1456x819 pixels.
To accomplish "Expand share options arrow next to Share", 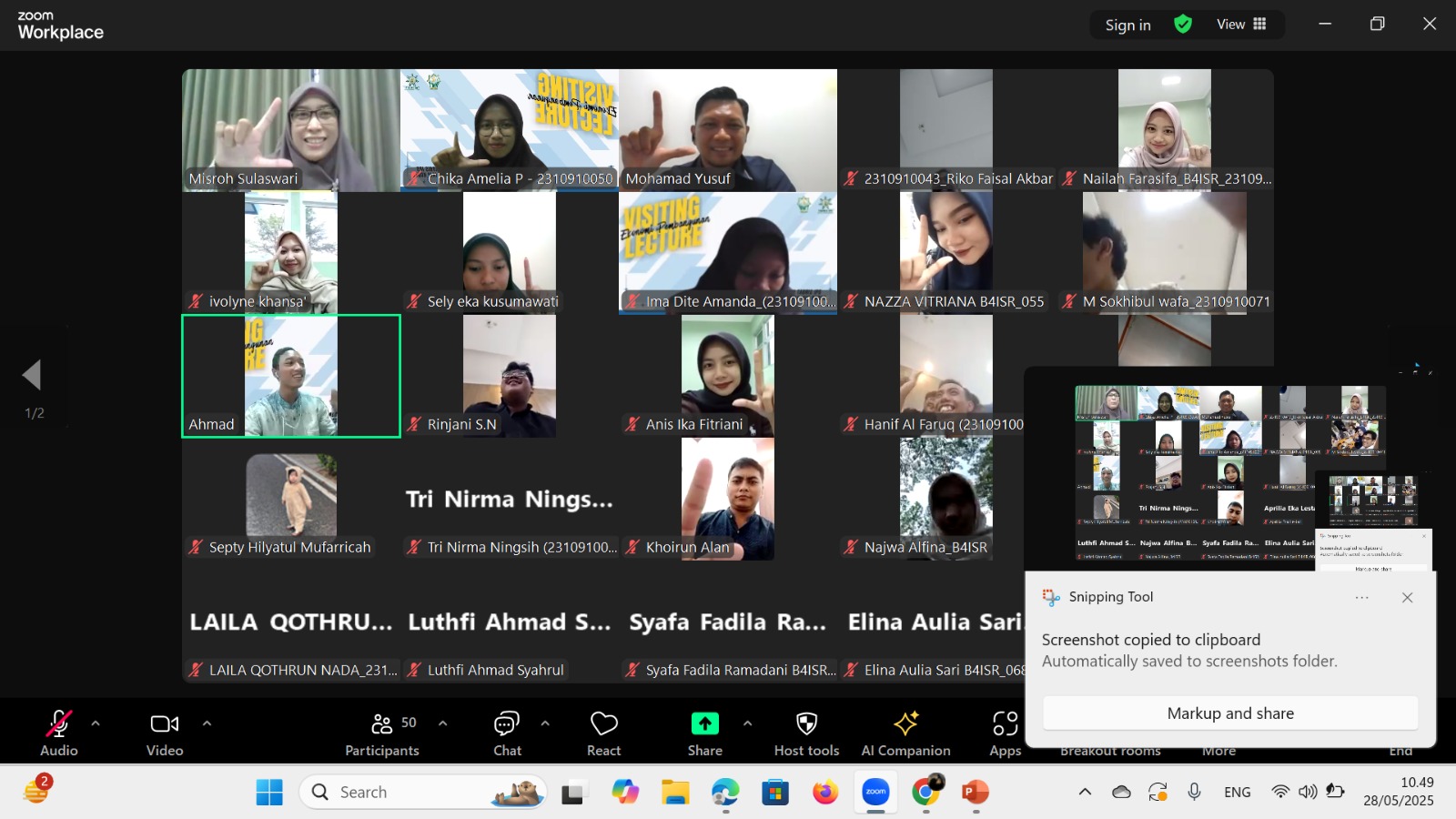I will (747, 723).
